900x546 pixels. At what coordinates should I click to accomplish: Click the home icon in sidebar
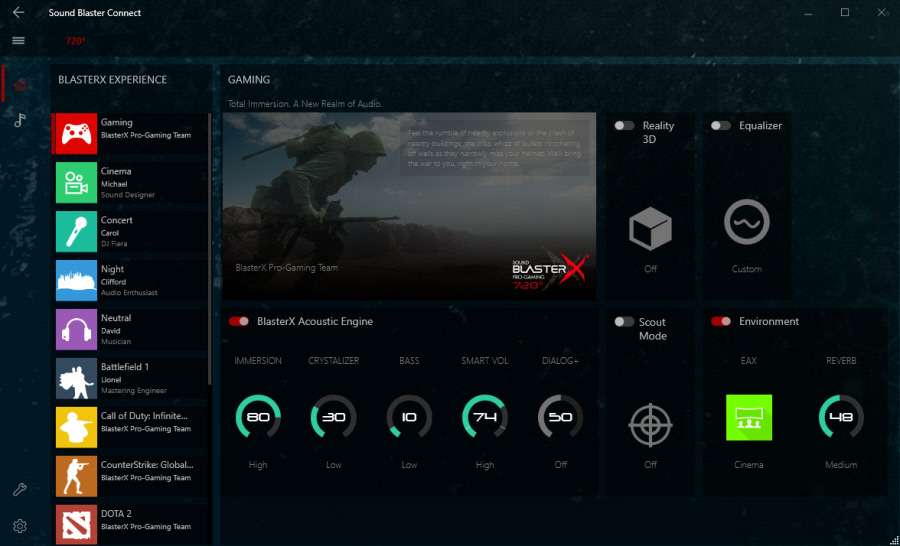[x=20, y=84]
